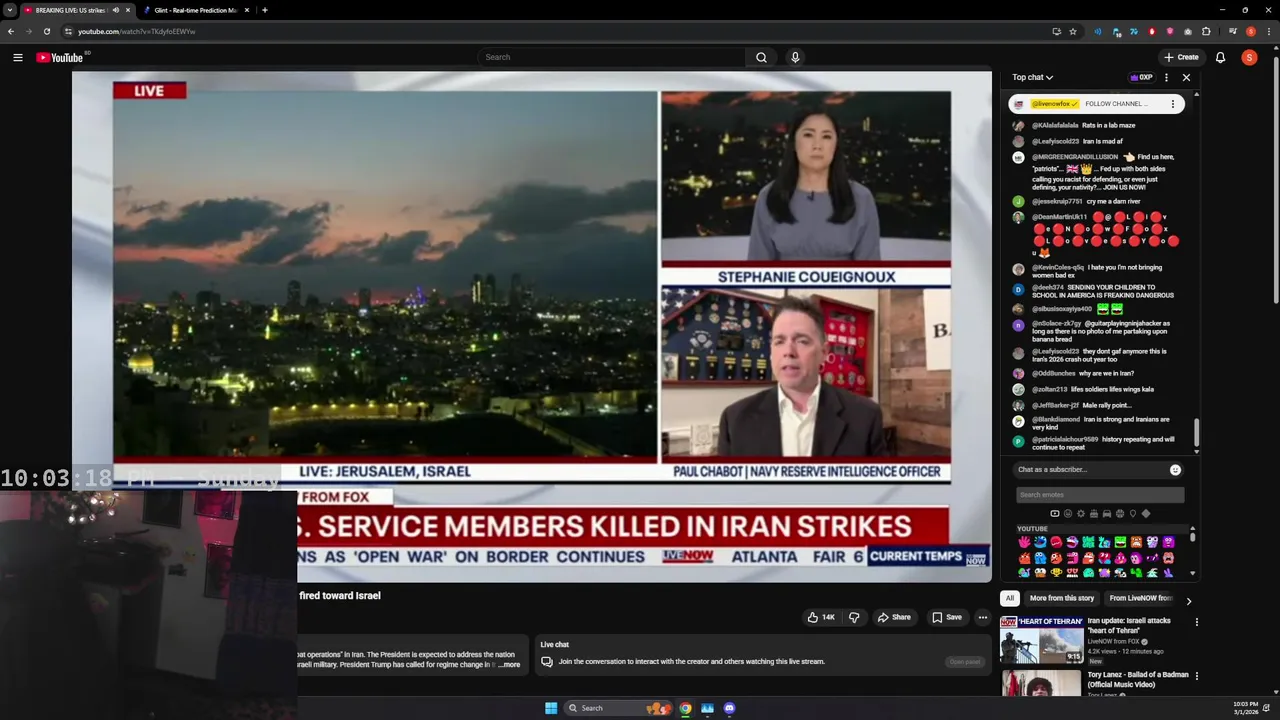Save the video to a playlist

[947, 617]
